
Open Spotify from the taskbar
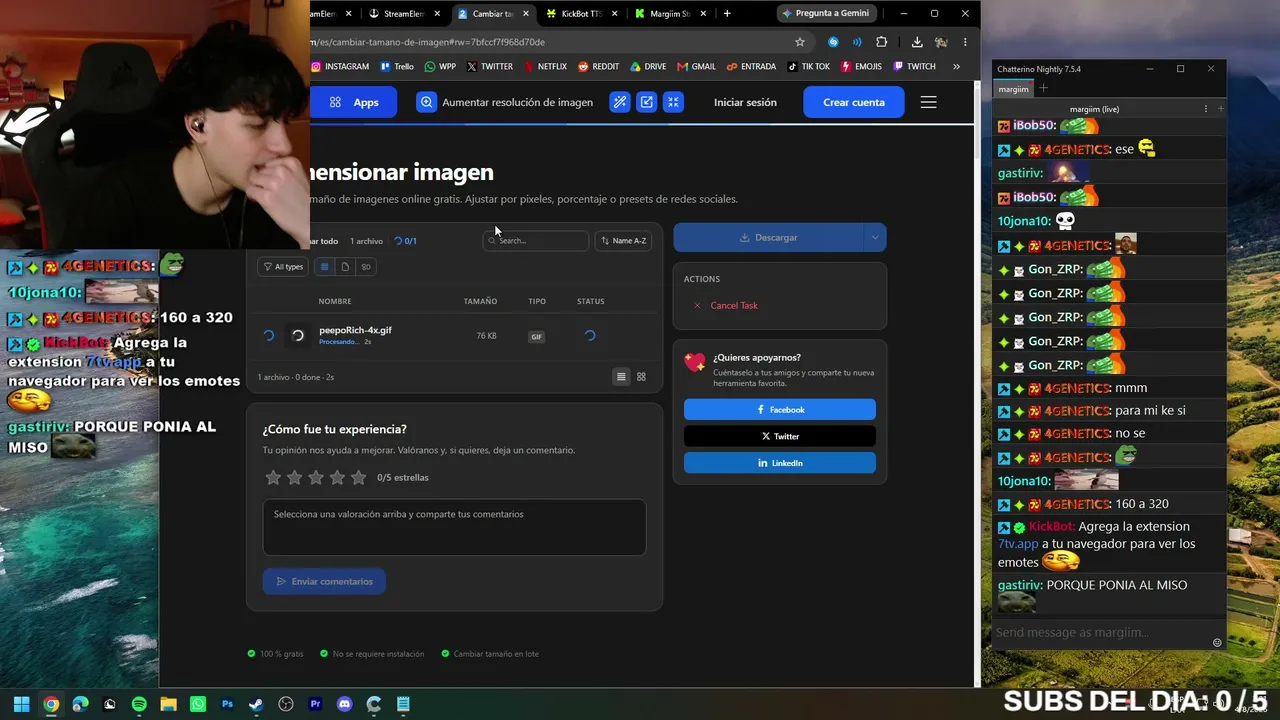point(139,704)
